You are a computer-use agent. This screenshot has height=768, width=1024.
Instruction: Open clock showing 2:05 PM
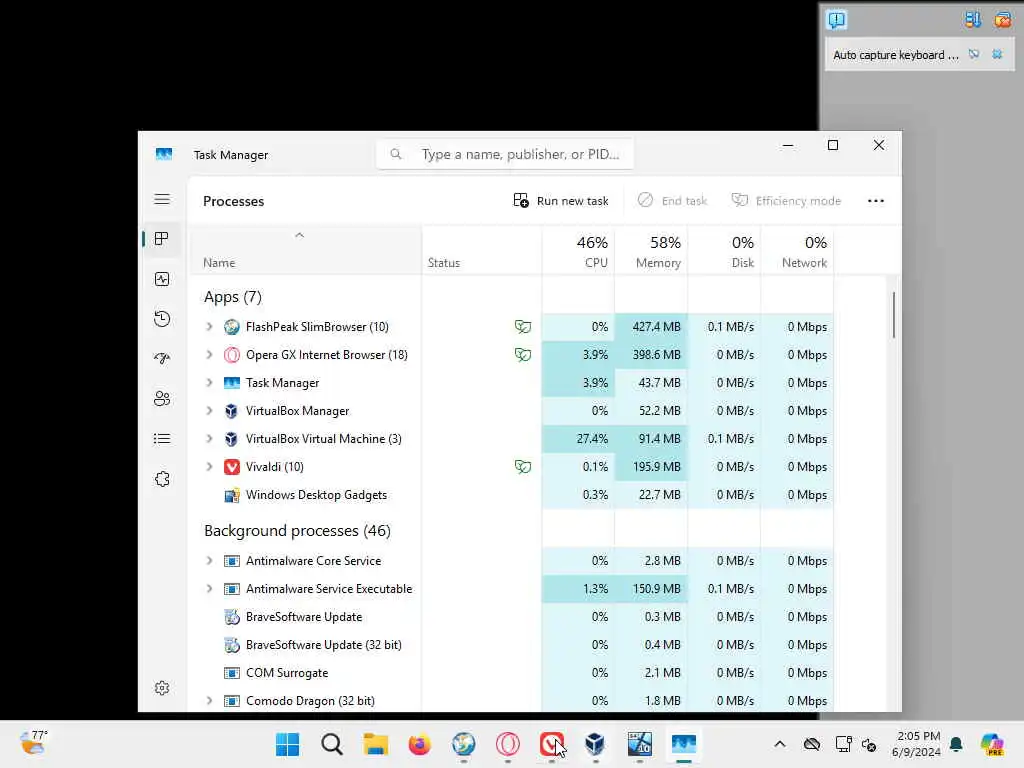click(918, 744)
